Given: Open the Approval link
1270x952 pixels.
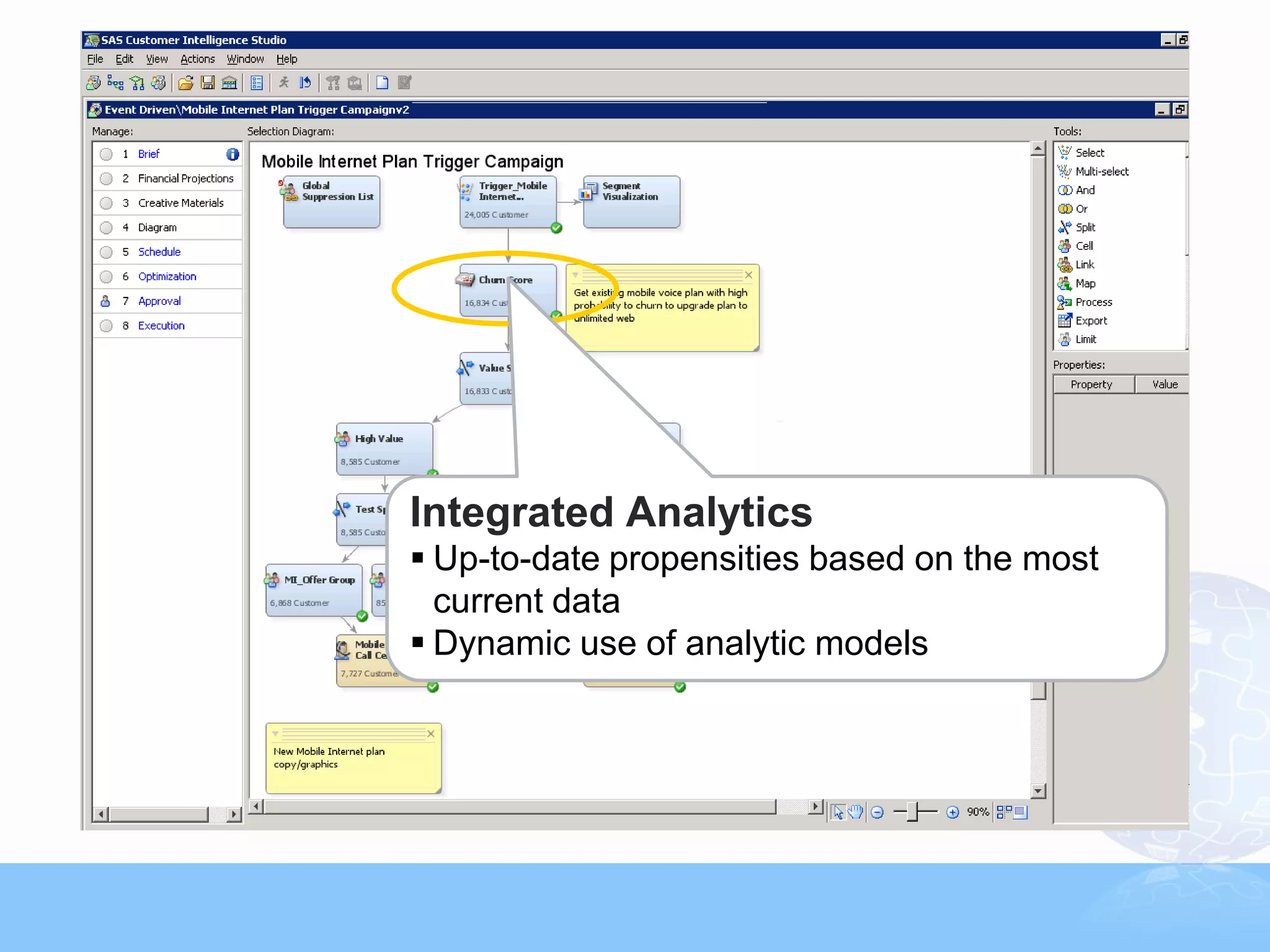Looking at the screenshot, I should [x=159, y=301].
